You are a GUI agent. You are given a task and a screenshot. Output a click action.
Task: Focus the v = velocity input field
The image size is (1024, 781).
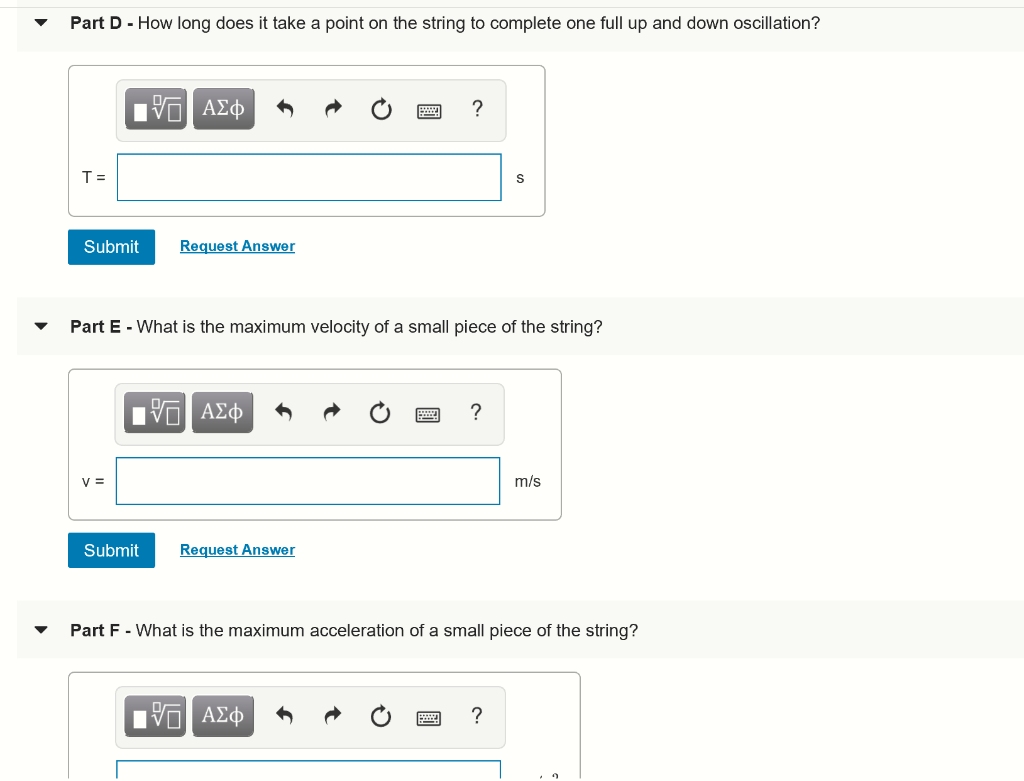pos(308,481)
